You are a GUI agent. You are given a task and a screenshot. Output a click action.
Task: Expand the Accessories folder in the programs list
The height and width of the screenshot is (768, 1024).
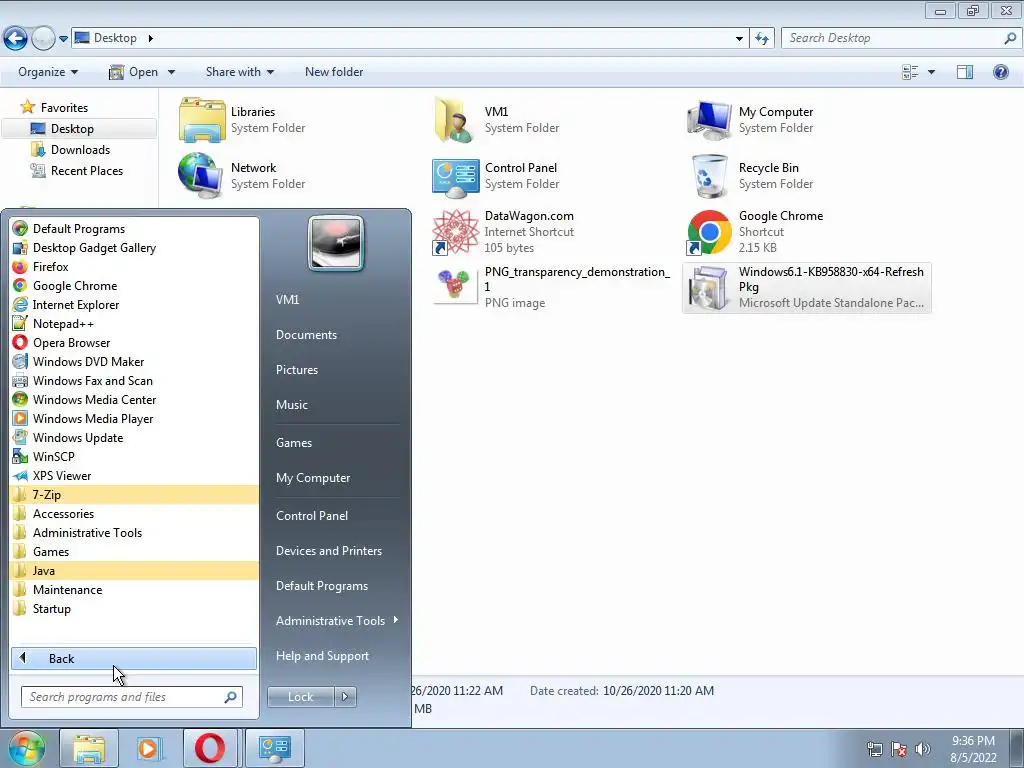134,513
